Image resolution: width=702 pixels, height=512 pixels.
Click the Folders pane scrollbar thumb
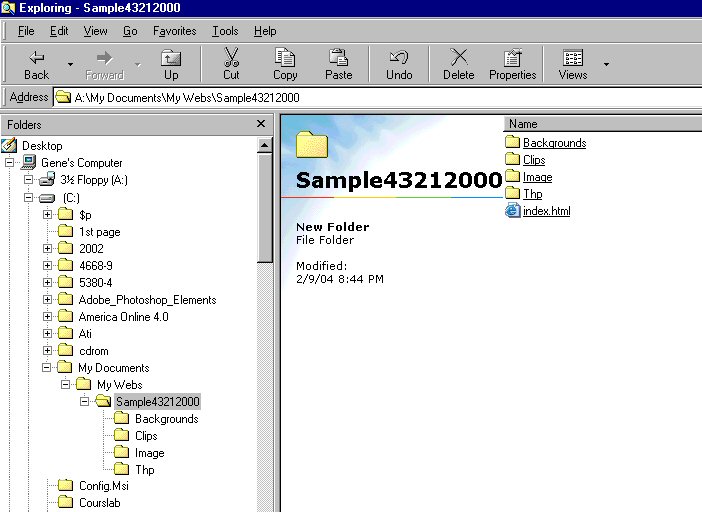(x=265, y=209)
